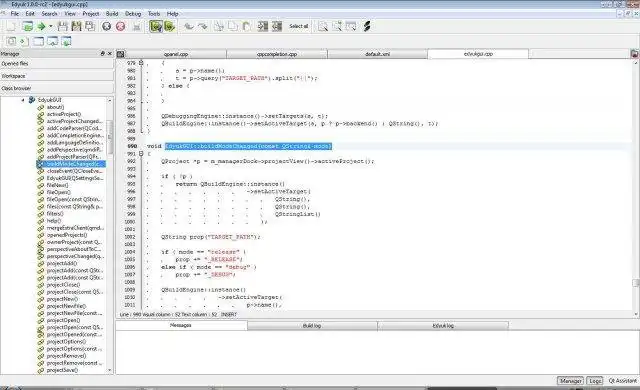Switch to the Messages tab
This screenshot has height=390, width=640.
[x=181, y=326]
